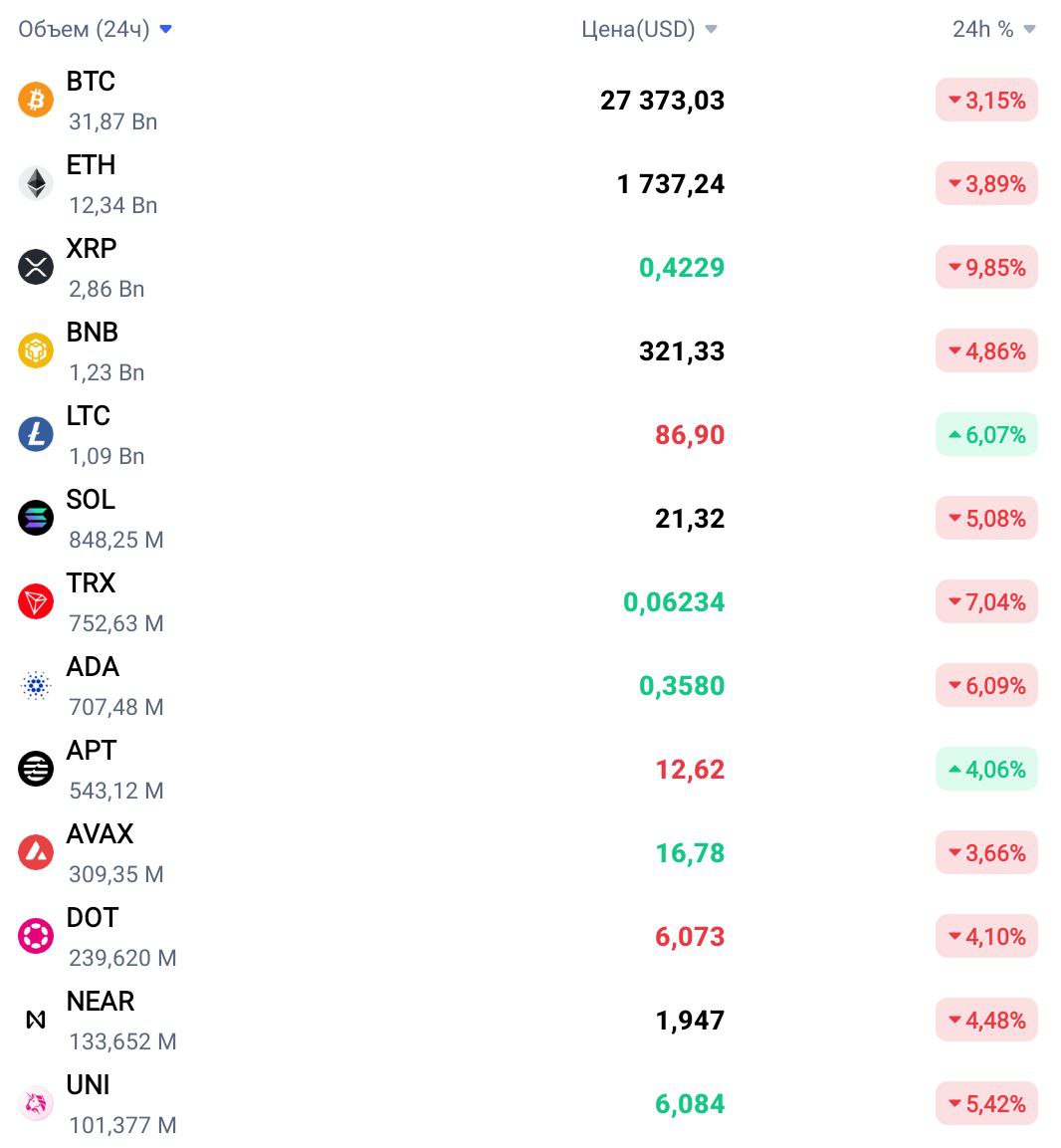Click the Bitcoin BTC coin icon
Screen dimensions: 1061x1148
[x=36, y=100]
